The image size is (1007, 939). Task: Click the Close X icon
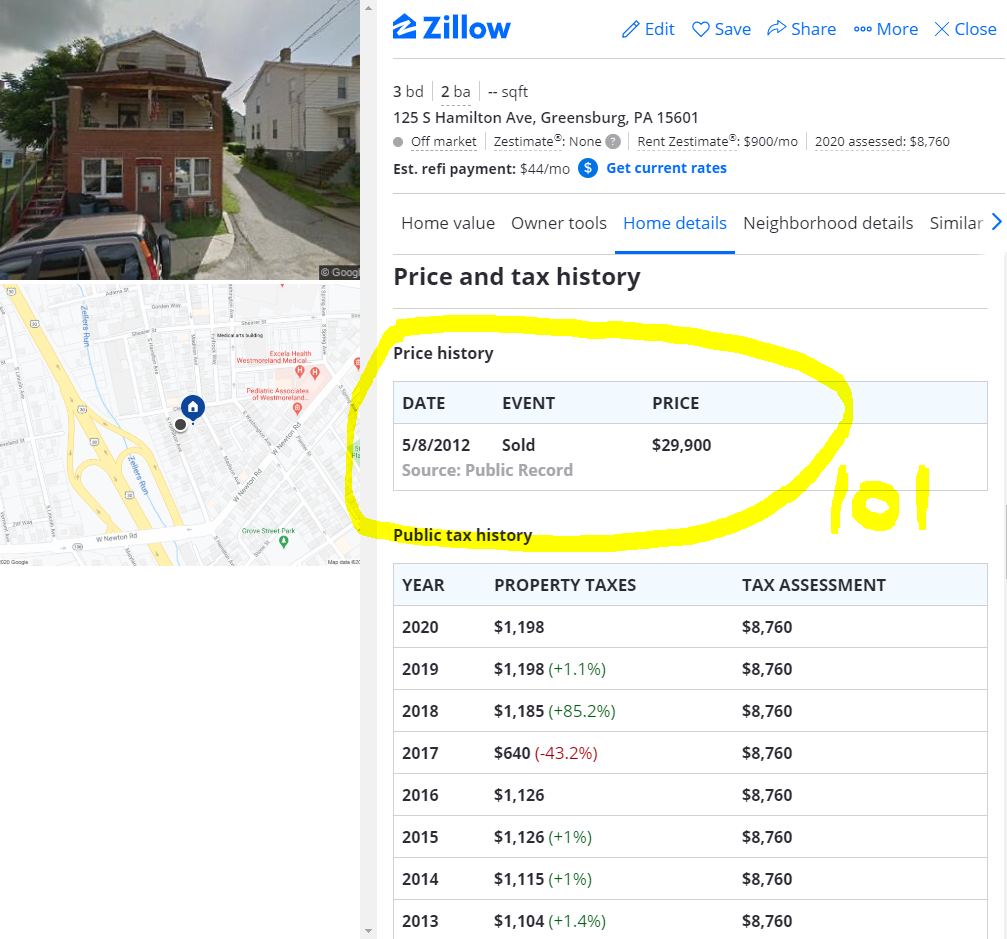point(941,29)
